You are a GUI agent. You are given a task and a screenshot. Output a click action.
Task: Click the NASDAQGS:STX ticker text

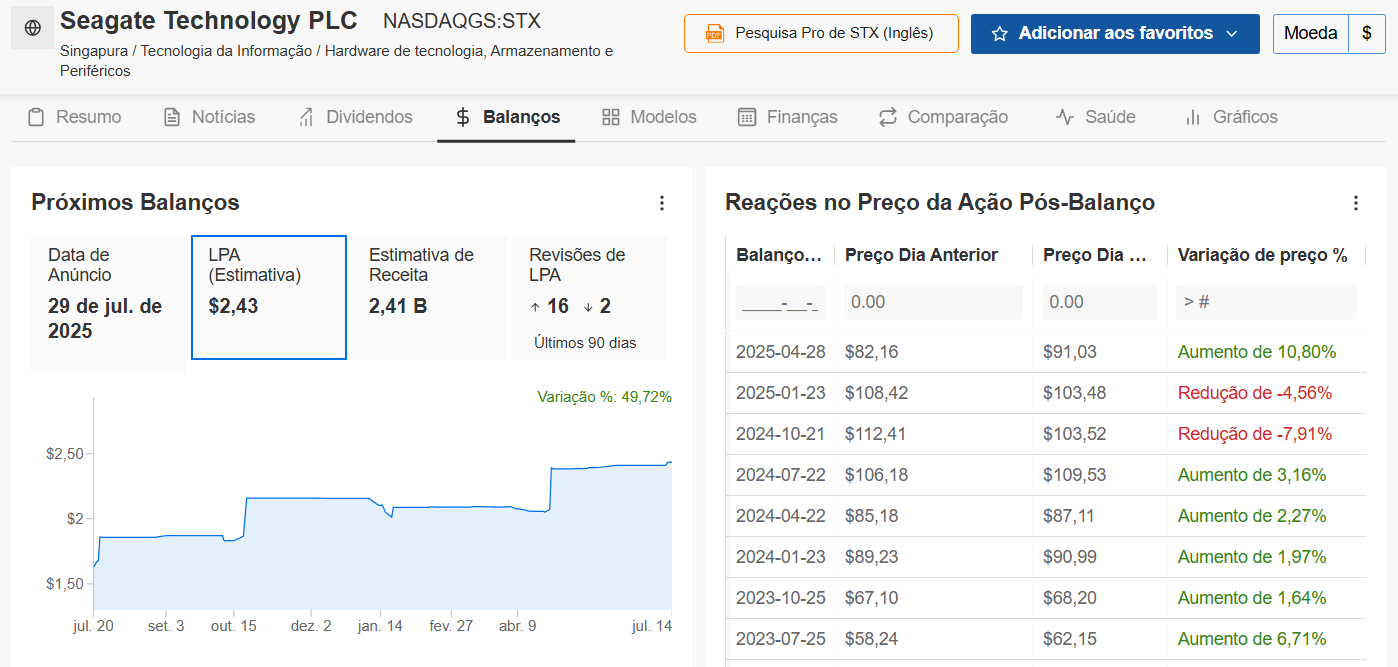[x=462, y=21]
